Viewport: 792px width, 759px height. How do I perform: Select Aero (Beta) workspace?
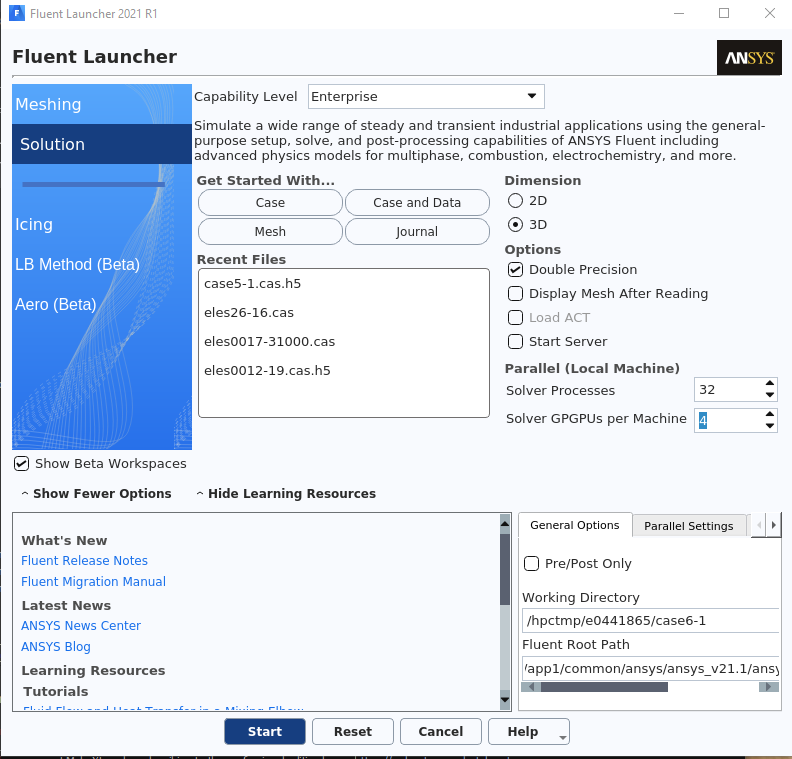point(102,304)
